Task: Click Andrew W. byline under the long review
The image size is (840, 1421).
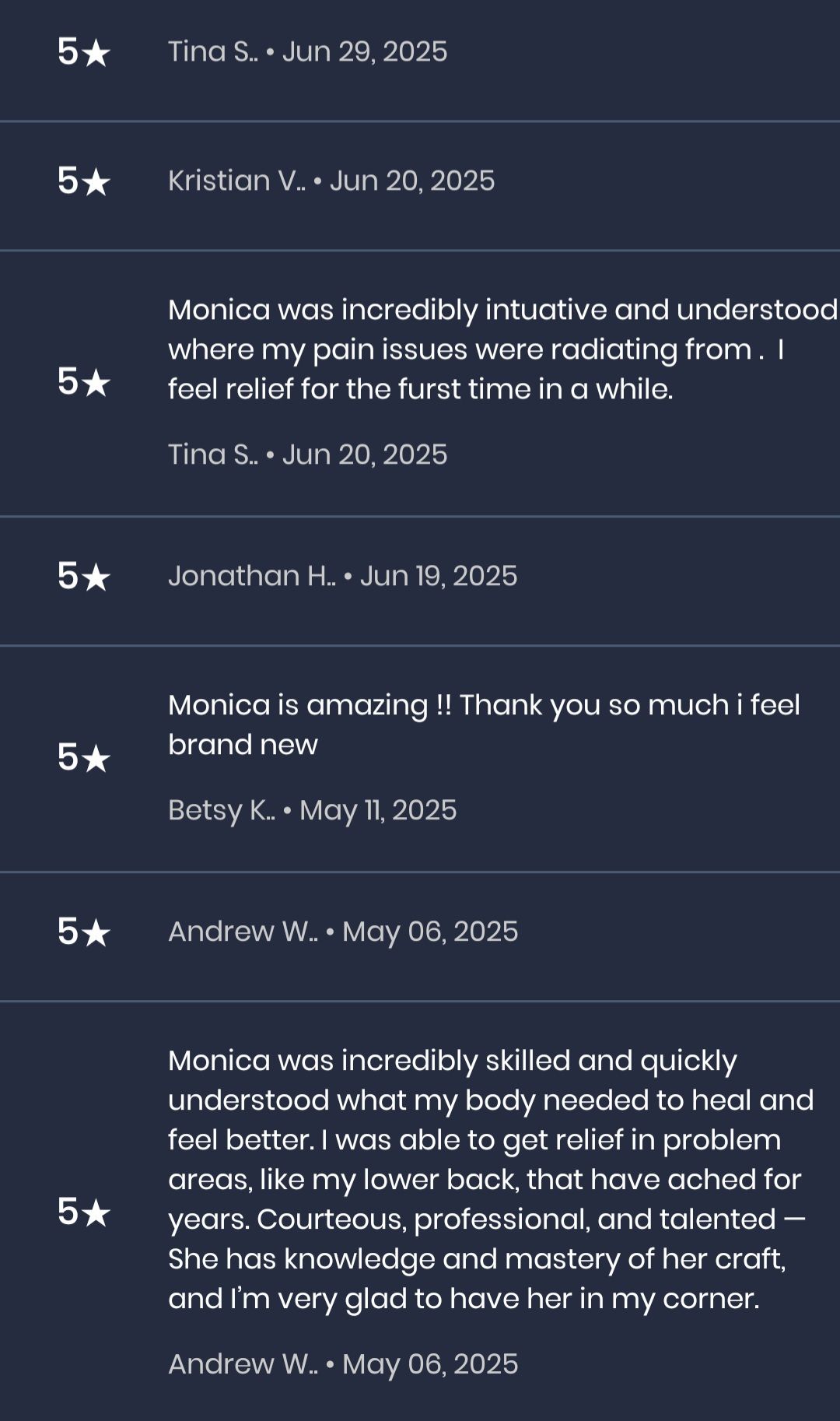Action: (342, 1364)
